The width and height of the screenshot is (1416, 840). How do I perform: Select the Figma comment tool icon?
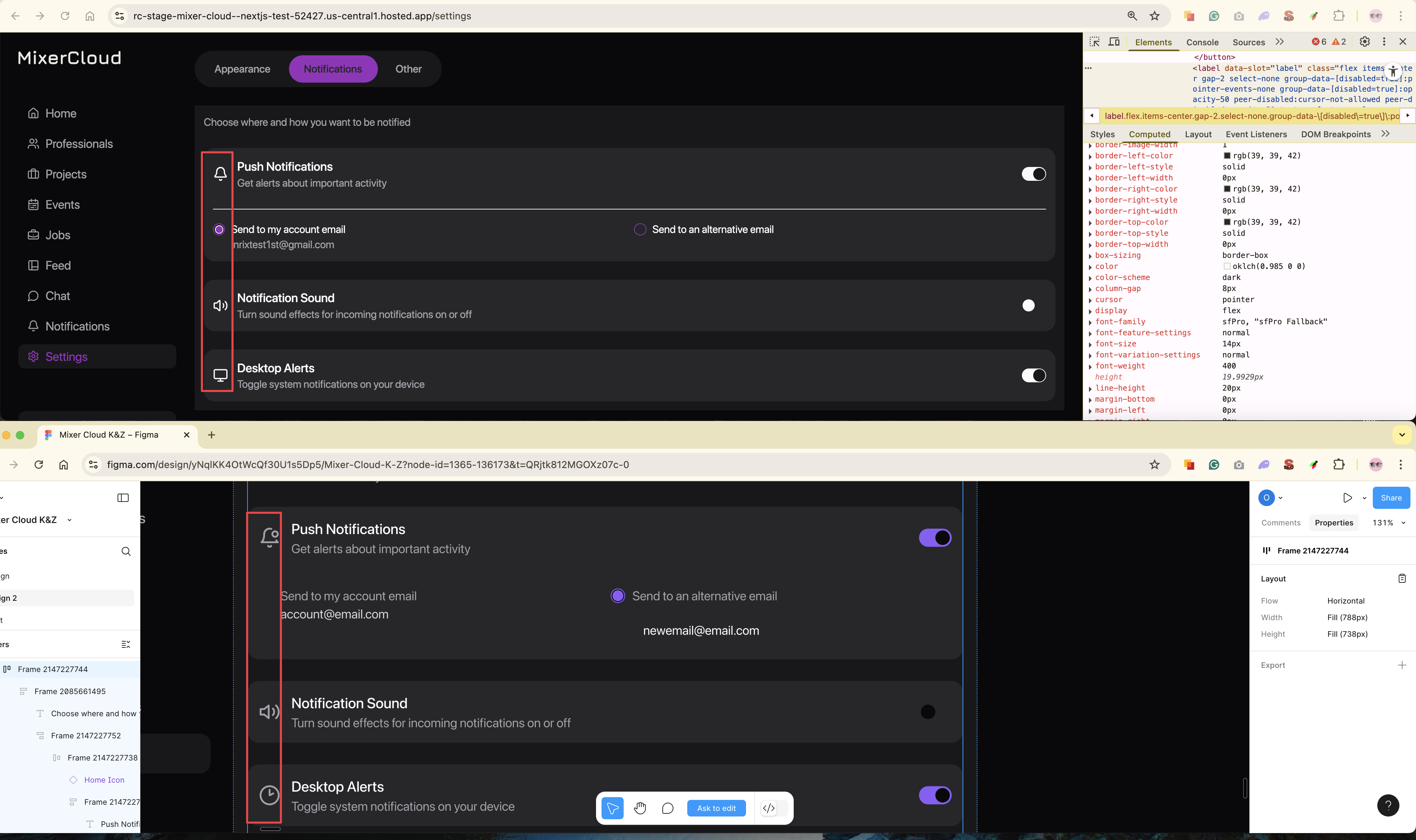point(667,808)
